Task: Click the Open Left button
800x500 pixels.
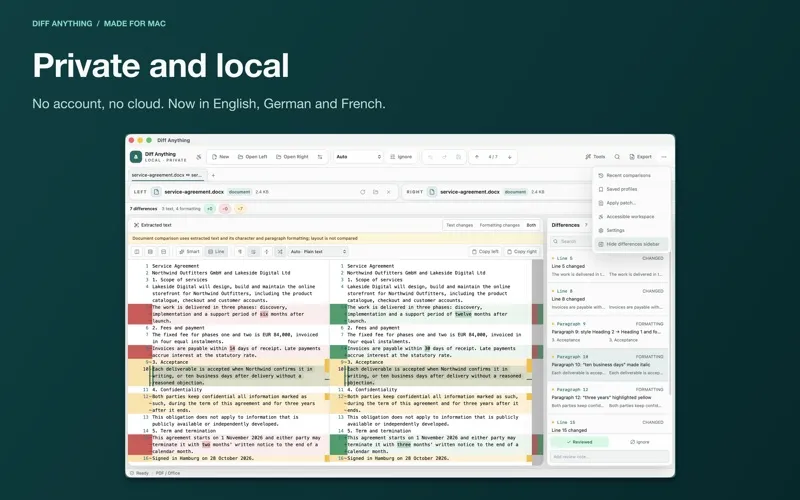Action: [253, 157]
